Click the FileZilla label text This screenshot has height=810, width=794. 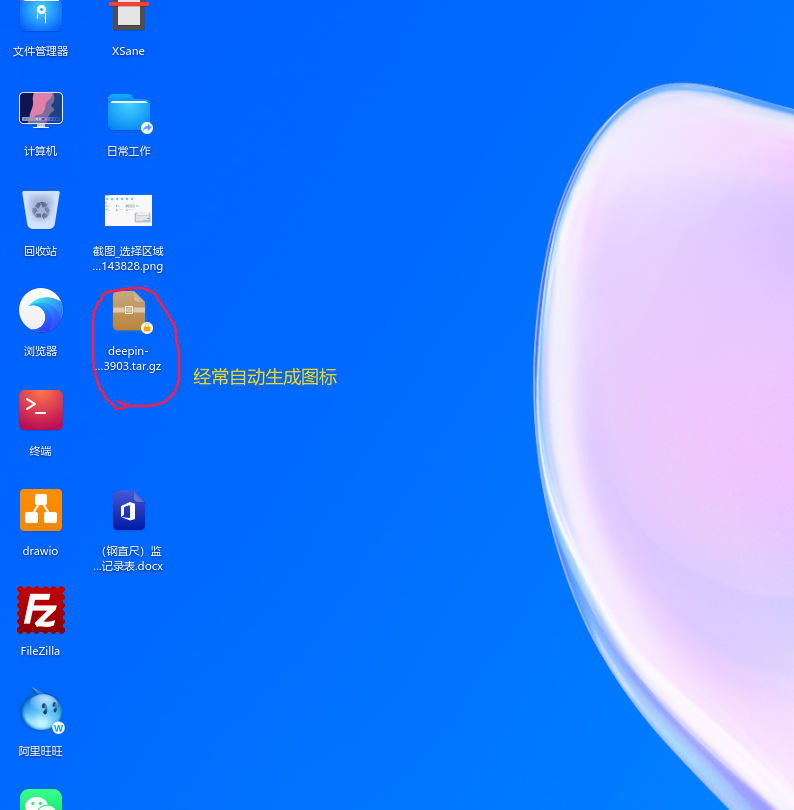(x=40, y=651)
